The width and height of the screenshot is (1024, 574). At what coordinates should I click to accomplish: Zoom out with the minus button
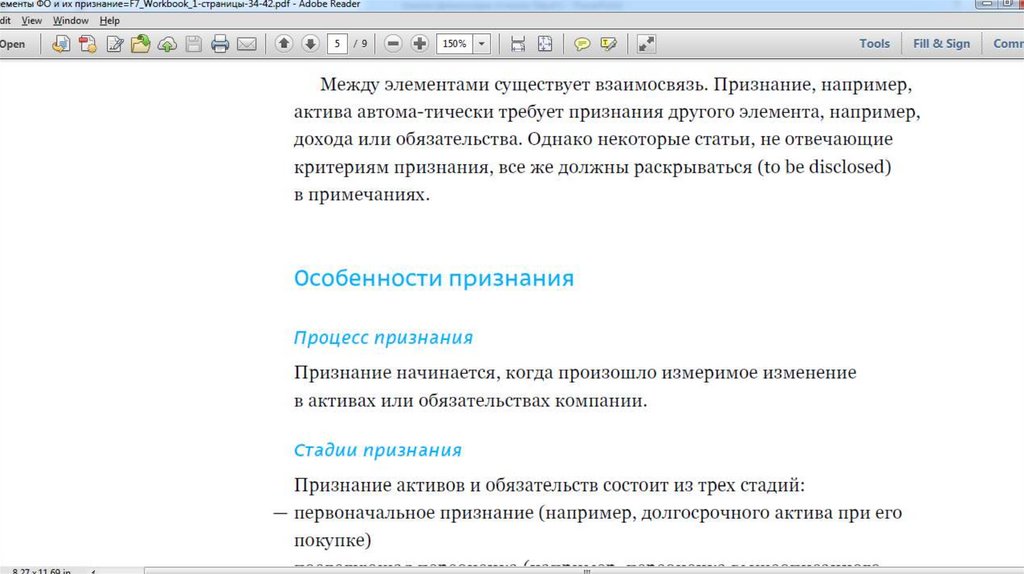[393, 44]
